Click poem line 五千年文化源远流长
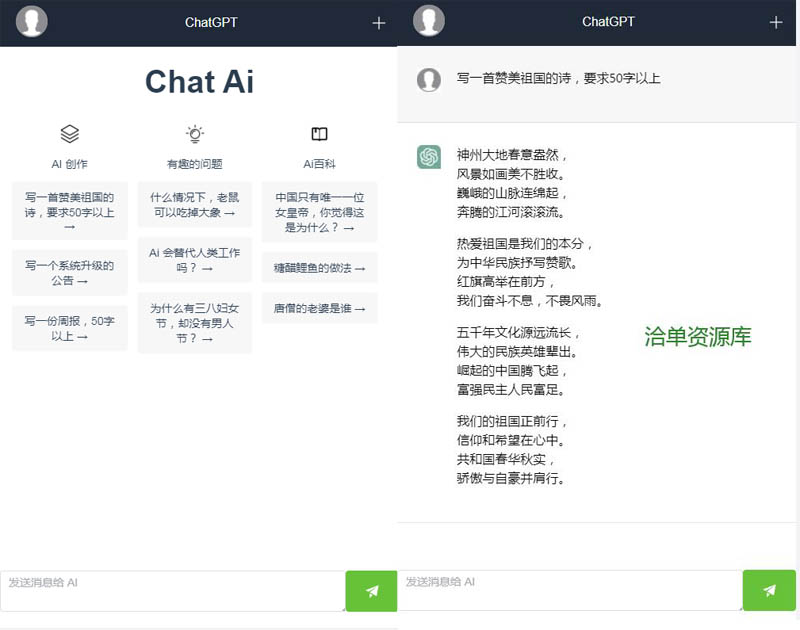The height and width of the screenshot is (630, 800). (x=518, y=333)
